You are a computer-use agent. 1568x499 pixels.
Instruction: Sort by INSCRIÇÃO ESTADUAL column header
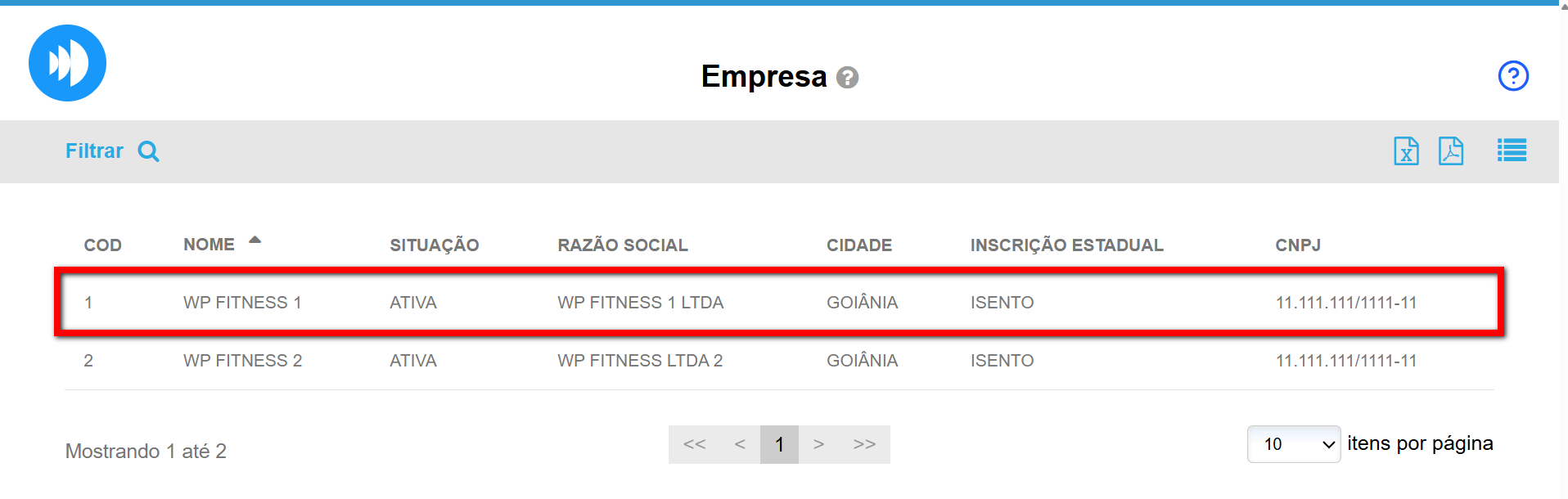(1066, 245)
